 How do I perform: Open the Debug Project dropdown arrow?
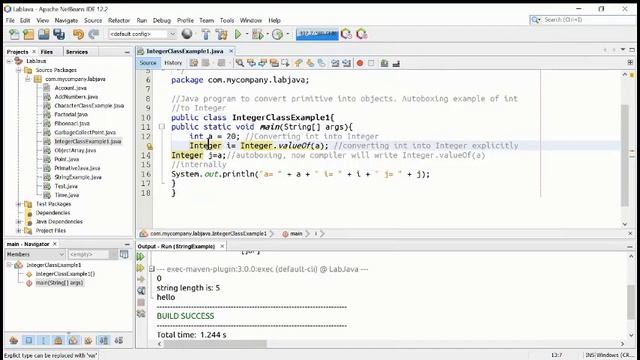[267, 34]
